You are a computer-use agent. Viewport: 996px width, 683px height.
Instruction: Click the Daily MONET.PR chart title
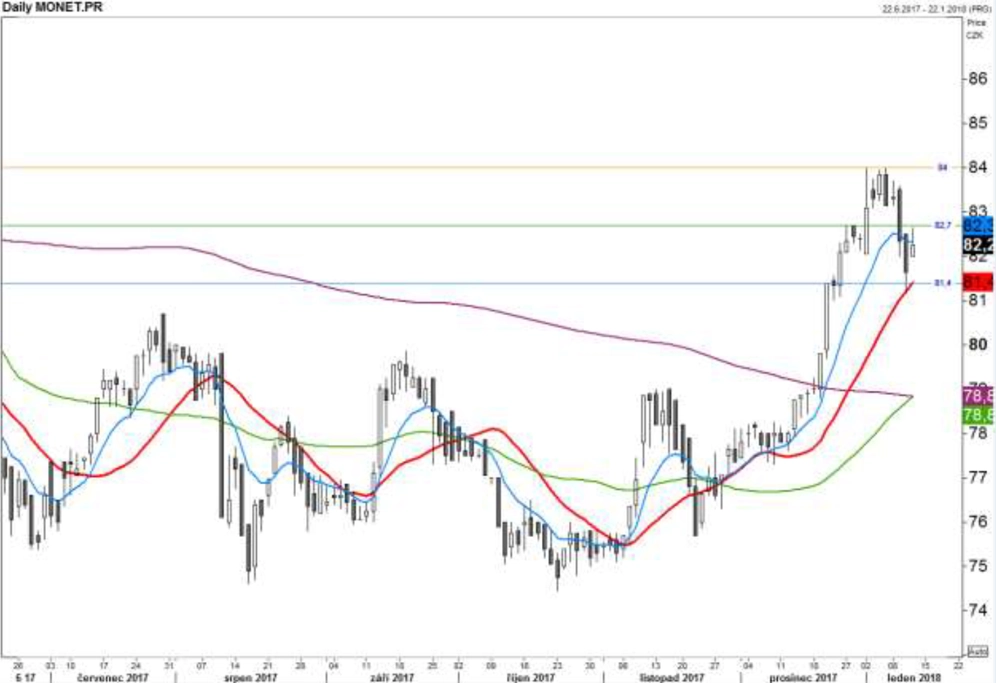pos(51,7)
